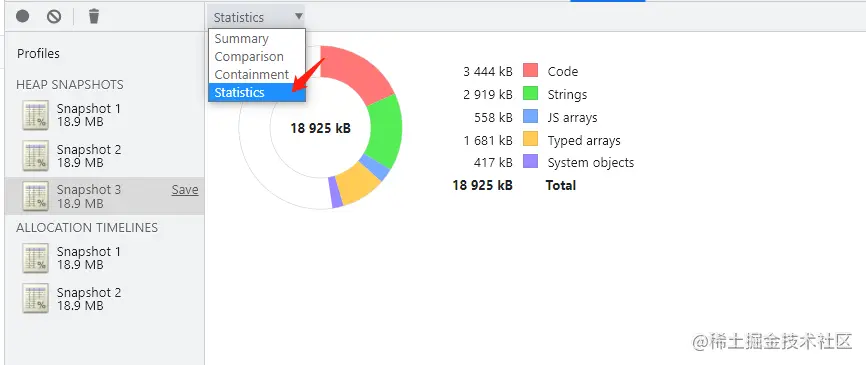Click the trash delete profile icon
Viewport: 866px width, 365px height.
[x=94, y=17]
